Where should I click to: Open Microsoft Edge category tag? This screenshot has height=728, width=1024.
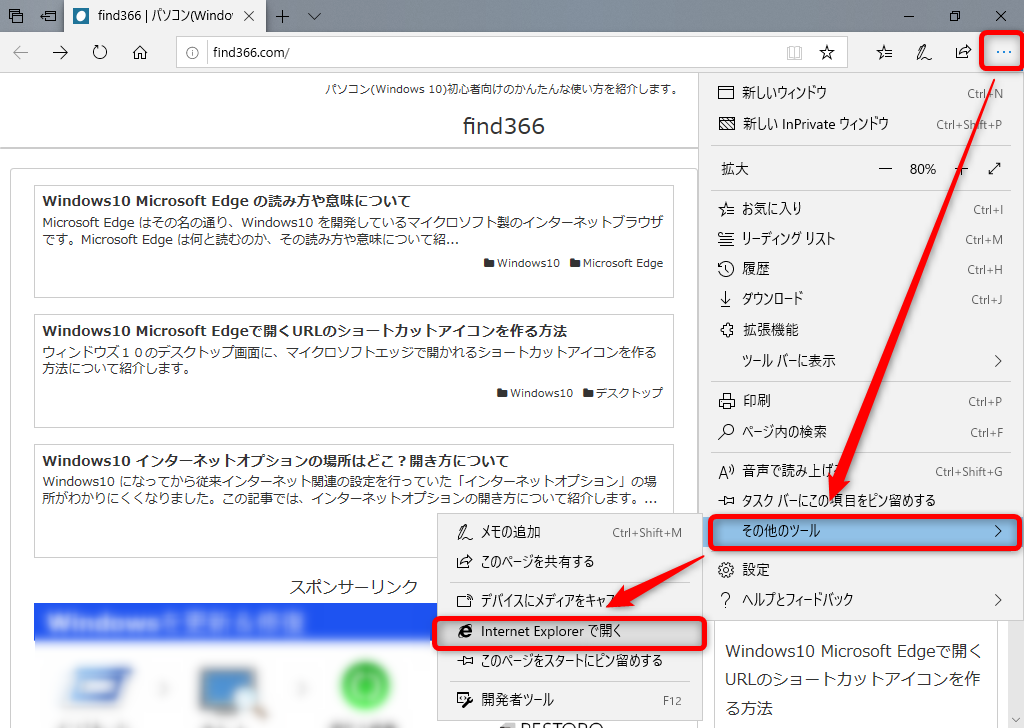coord(616,263)
